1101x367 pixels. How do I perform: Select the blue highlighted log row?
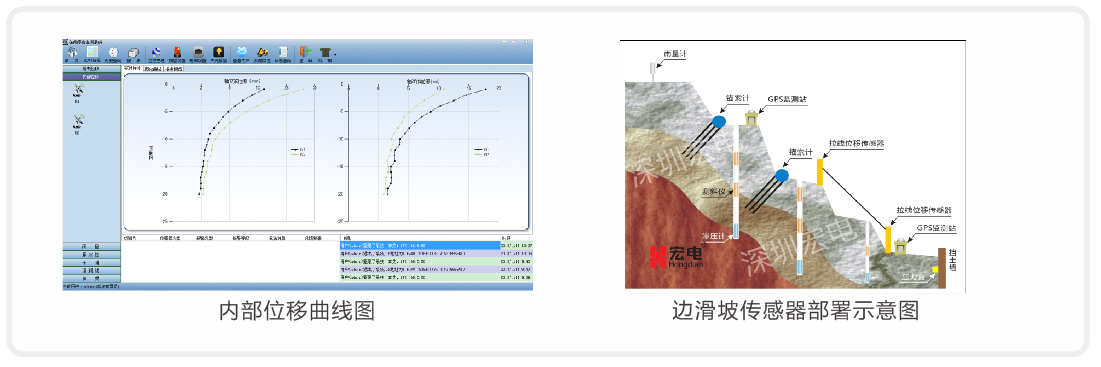click(x=436, y=246)
